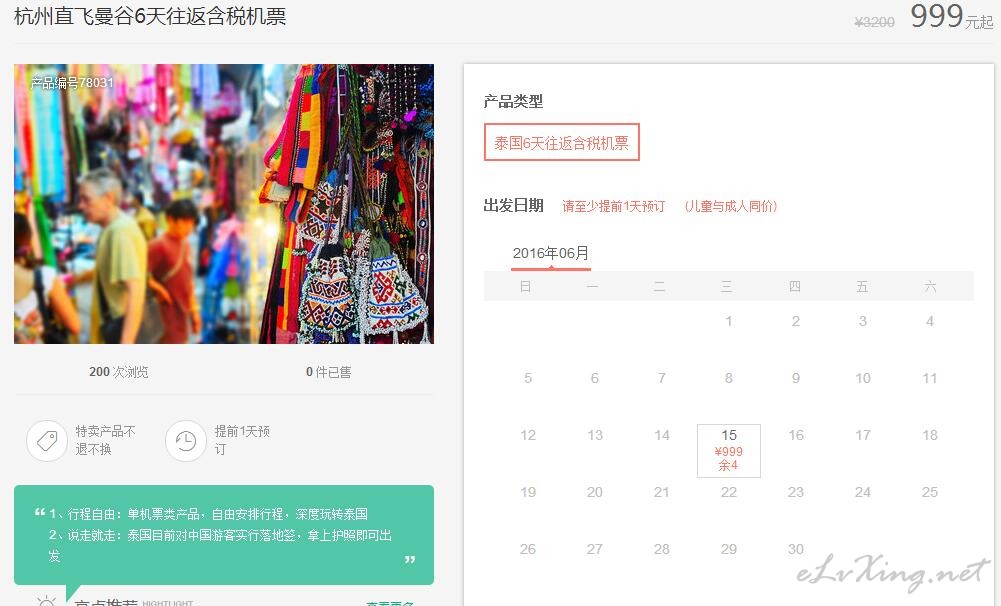Viewport: 1001px width, 606px height.
Task: Click the 五 weekday column header
Action: (x=862, y=286)
